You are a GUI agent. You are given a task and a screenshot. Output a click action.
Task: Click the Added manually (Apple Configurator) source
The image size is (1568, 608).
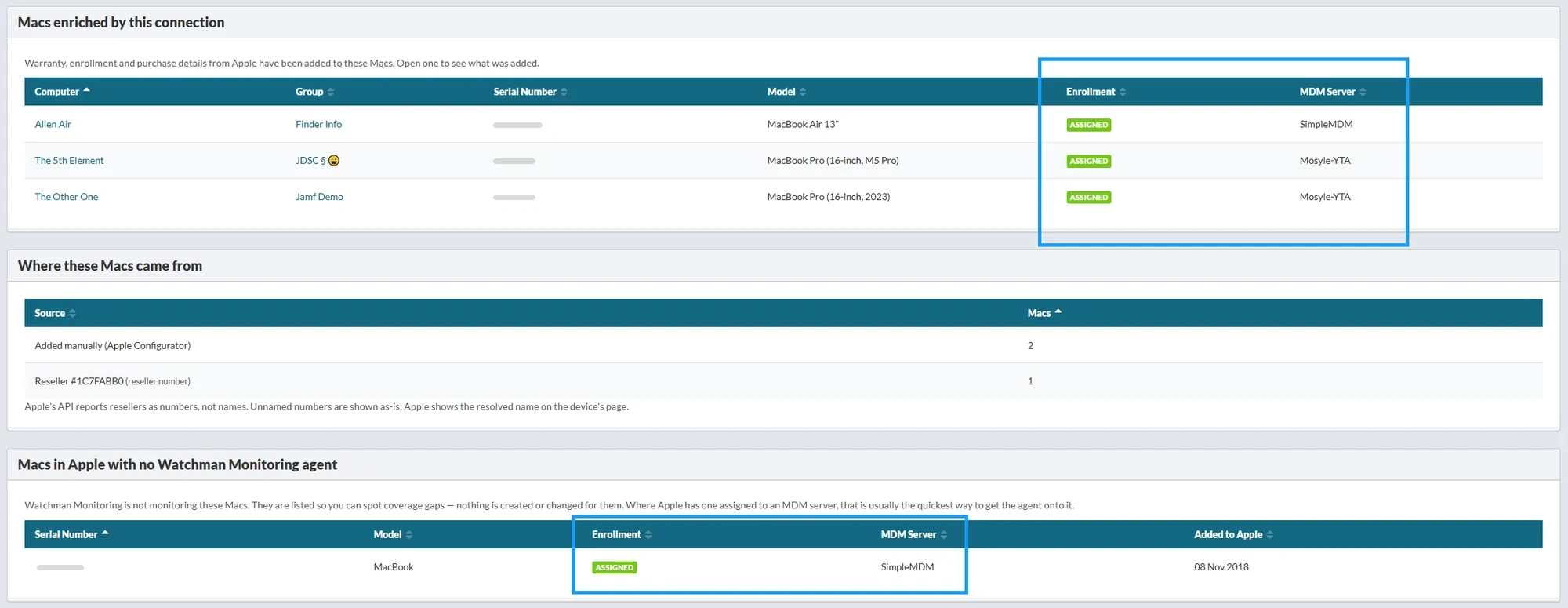coord(112,345)
